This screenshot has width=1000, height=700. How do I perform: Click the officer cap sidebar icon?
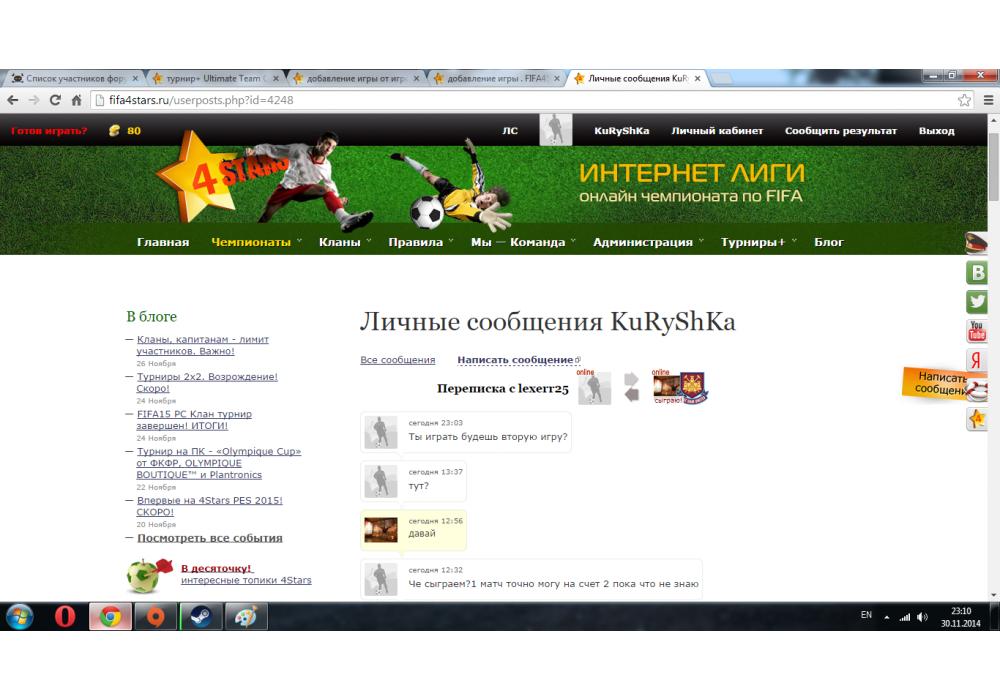pos(977,243)
